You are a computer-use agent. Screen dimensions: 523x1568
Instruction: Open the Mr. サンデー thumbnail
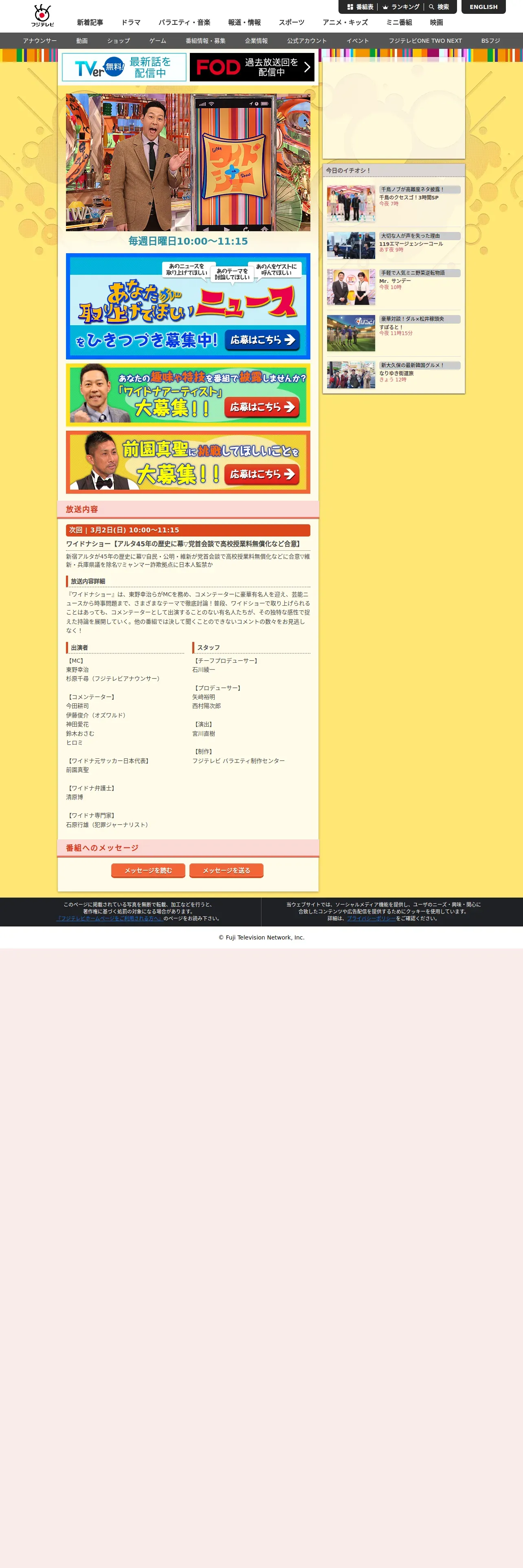[x=351, y=287]
